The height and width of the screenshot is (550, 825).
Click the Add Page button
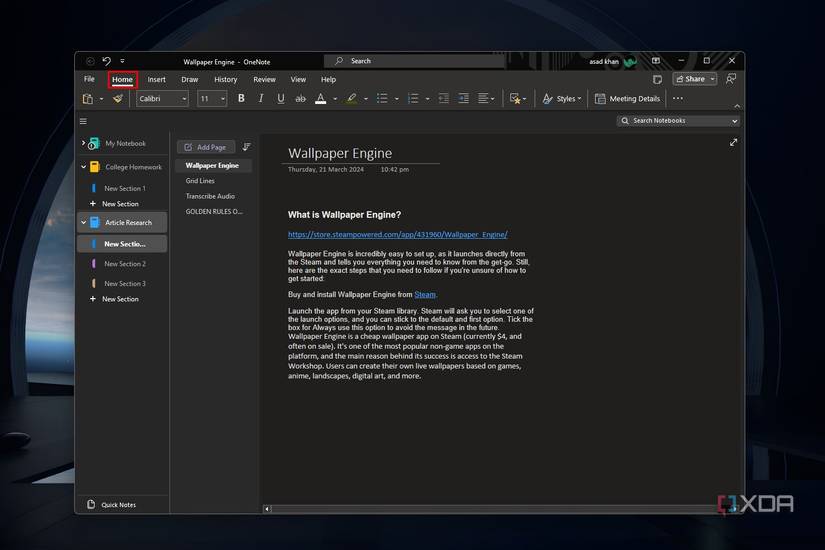(x=206, y=147)
